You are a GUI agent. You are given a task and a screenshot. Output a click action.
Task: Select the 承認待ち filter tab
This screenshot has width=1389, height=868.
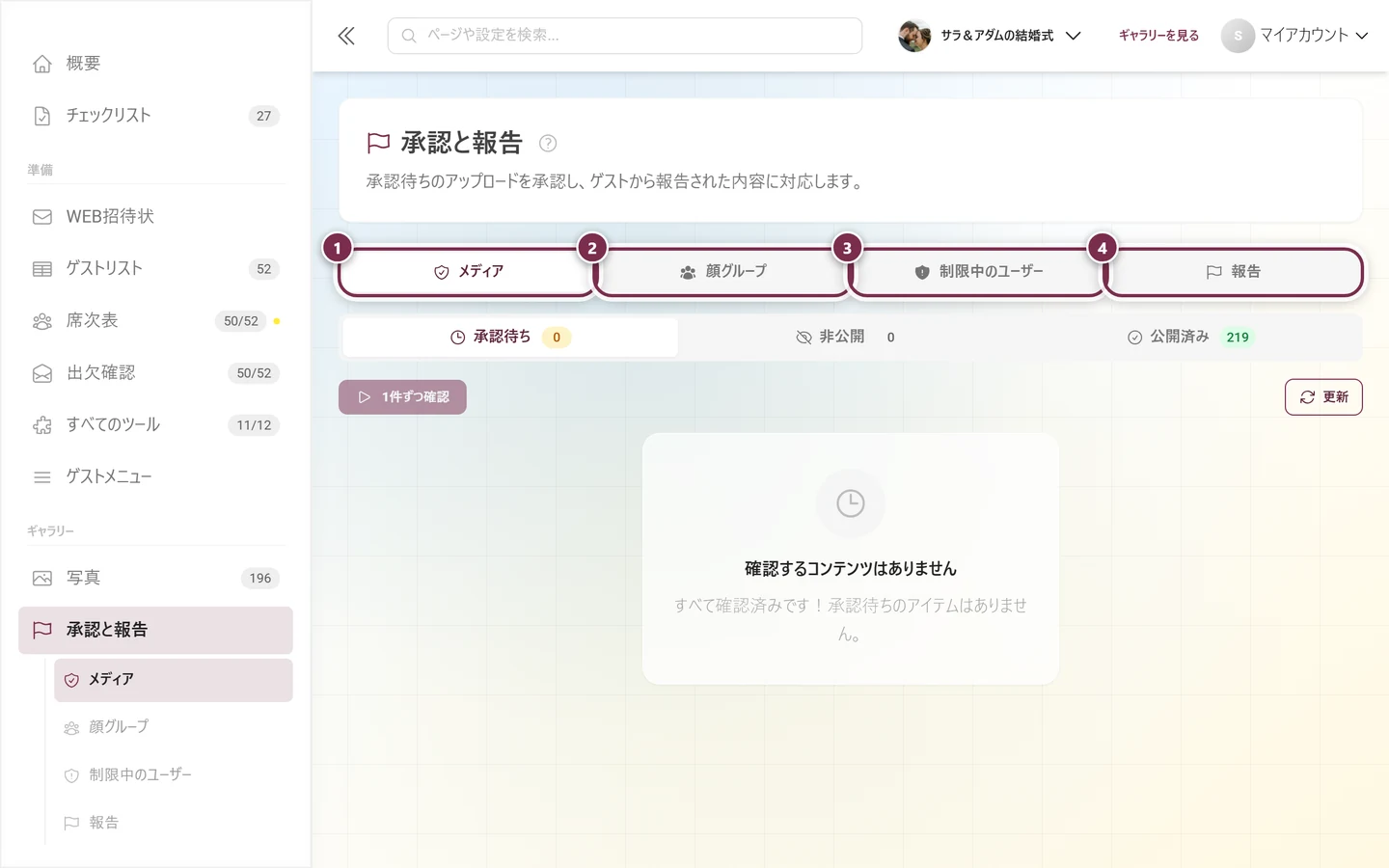coord(510,338)
